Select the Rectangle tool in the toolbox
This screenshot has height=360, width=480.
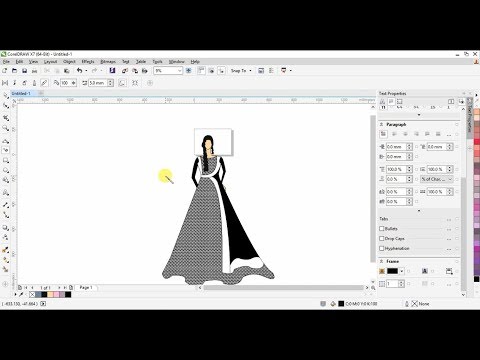click(x=6, y=160)
